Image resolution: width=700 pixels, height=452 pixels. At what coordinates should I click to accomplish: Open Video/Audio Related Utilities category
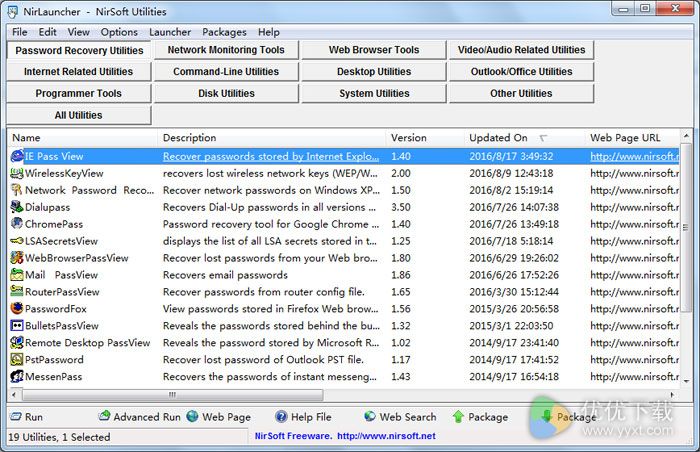[521, 50]
